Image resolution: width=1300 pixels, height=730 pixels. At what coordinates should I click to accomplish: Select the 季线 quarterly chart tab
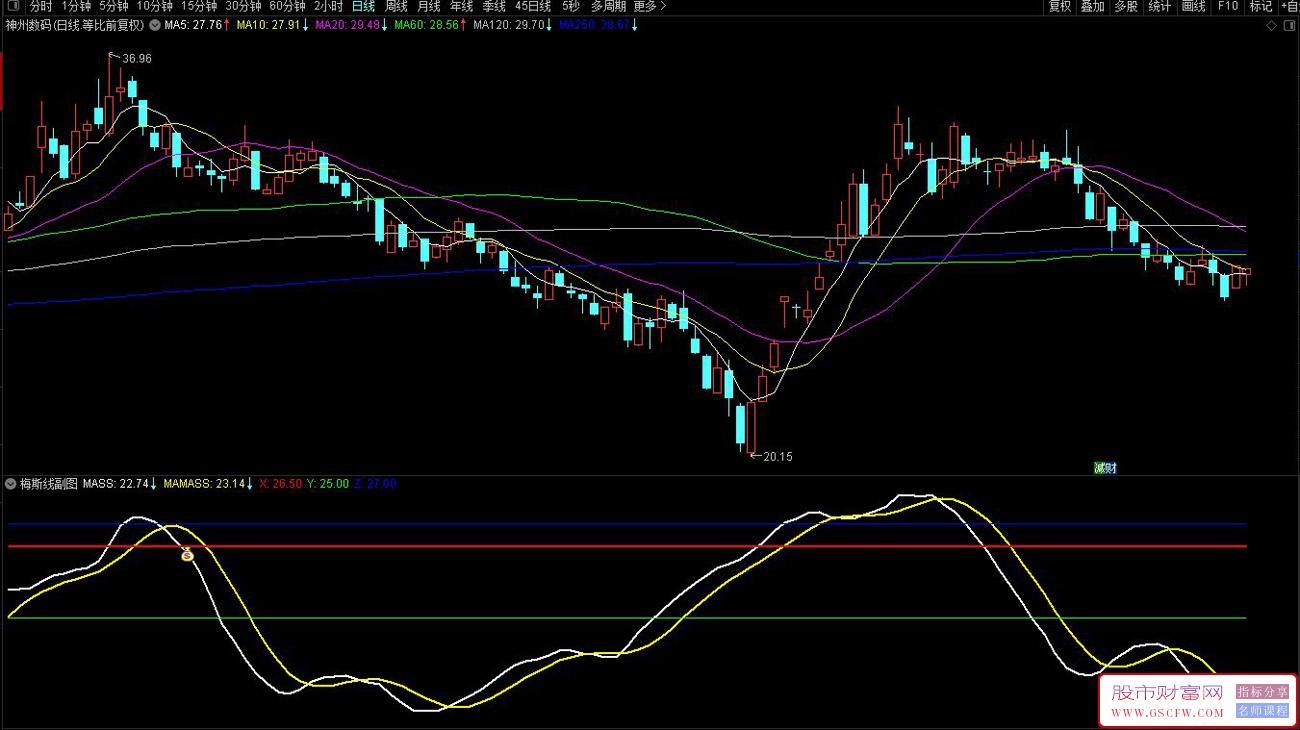coord(494,6)
